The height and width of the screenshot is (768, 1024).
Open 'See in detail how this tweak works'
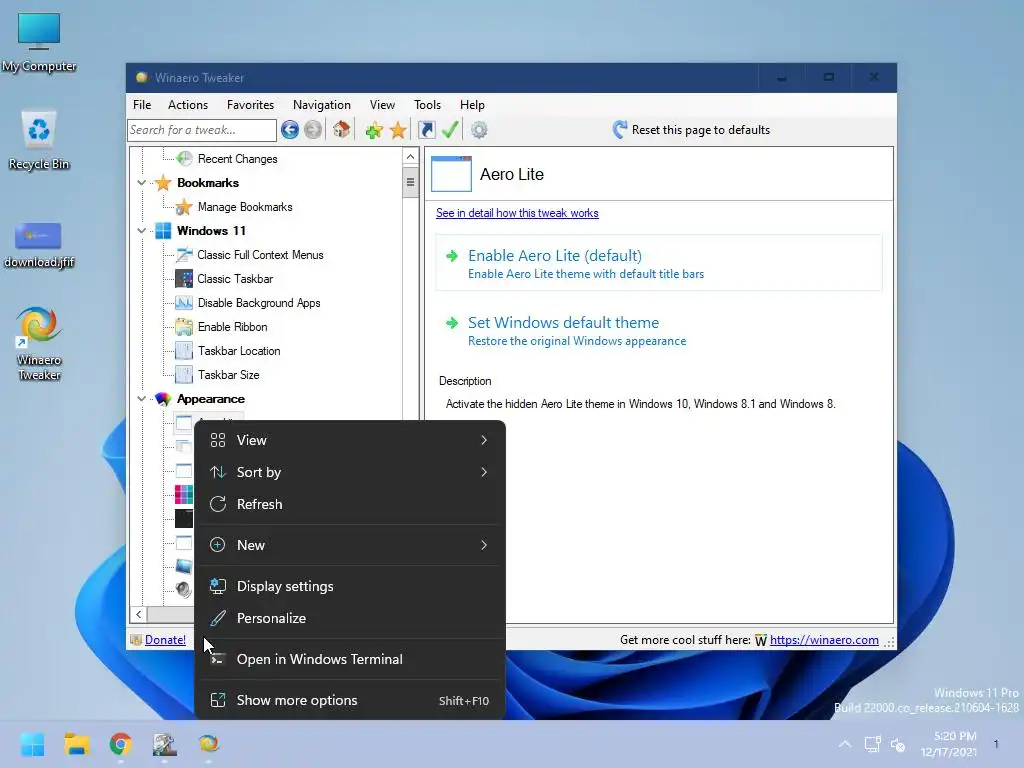click(517, 213)
